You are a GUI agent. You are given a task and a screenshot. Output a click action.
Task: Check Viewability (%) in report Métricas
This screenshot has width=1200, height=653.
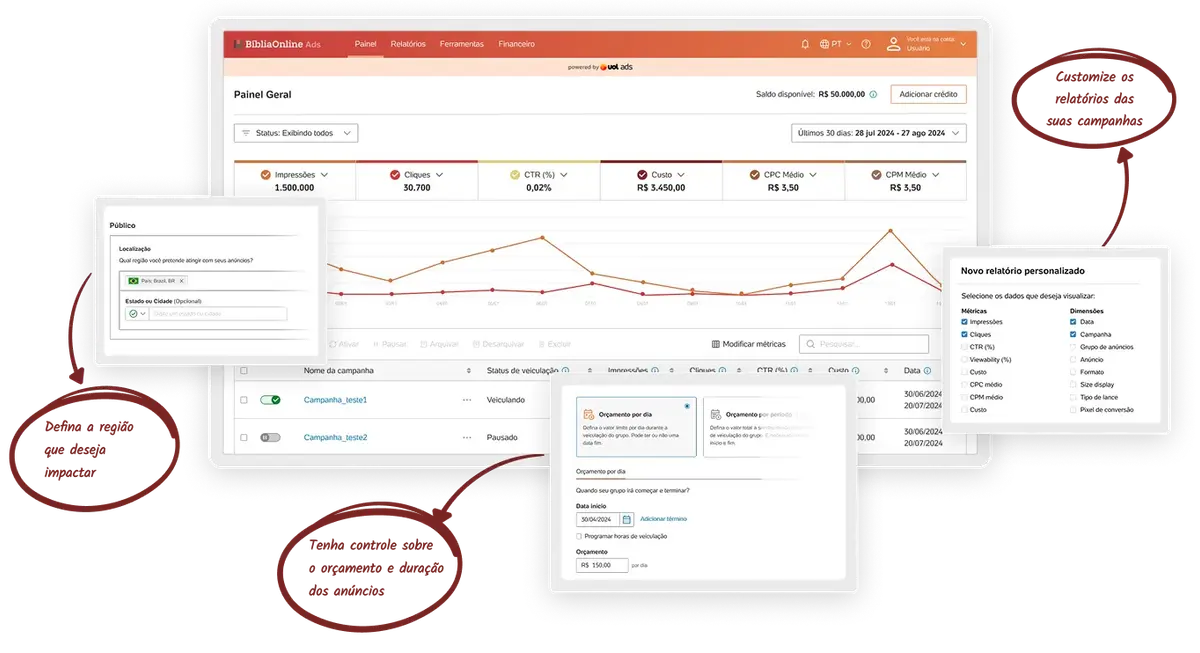tap(964, 359)
